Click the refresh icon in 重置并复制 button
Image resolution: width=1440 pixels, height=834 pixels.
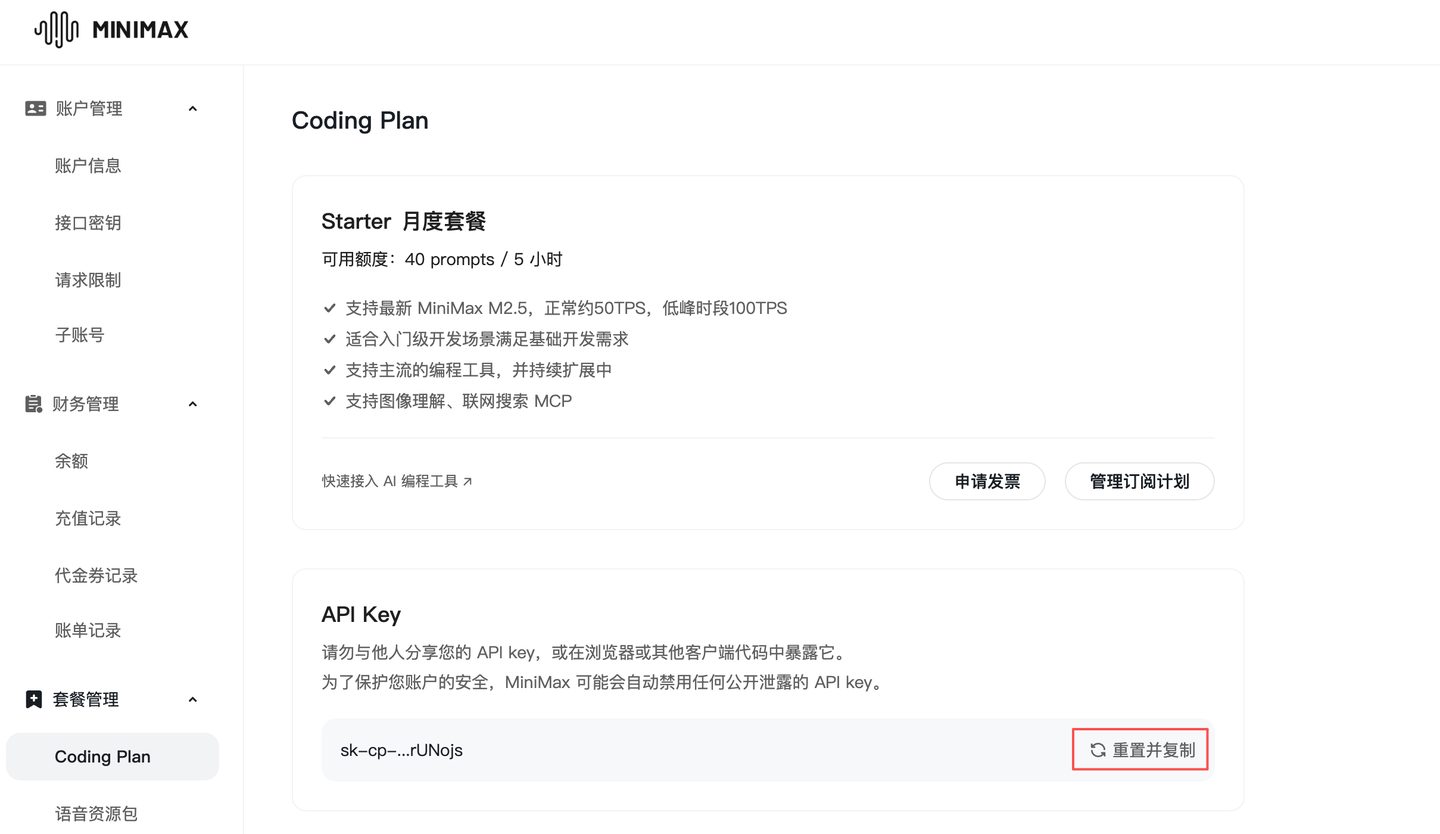1097,748
